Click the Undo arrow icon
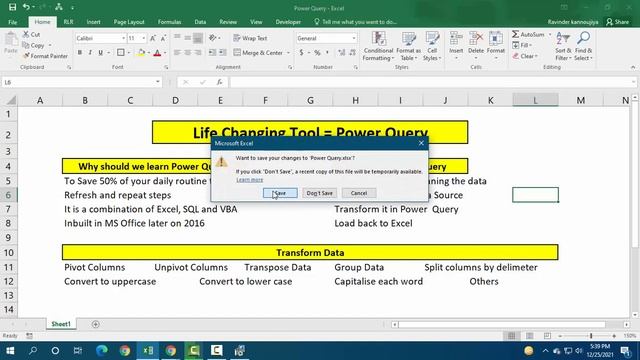Viewport: 640px width, 360px height. [x=26, y=7]
